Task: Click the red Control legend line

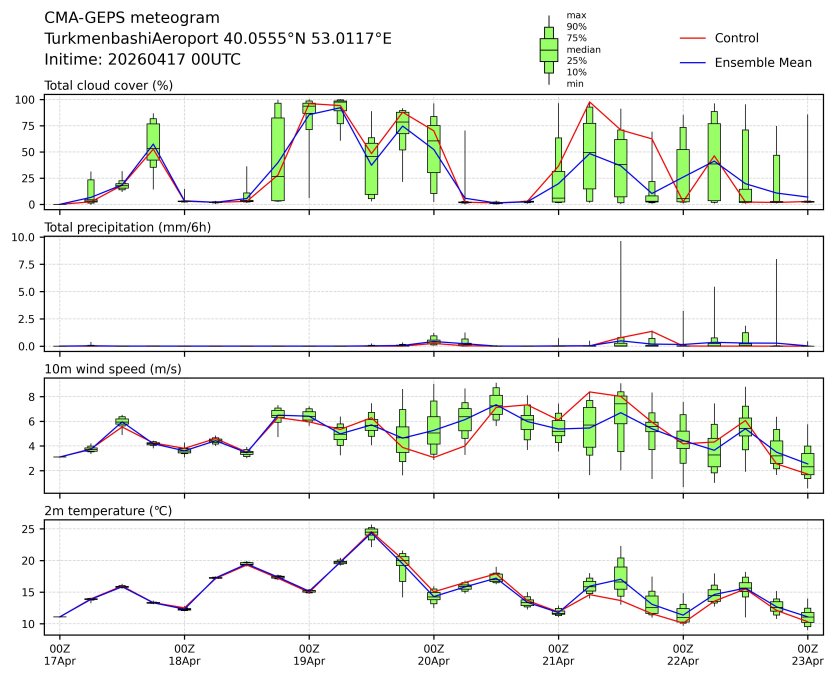Action: tap(693, 38)
